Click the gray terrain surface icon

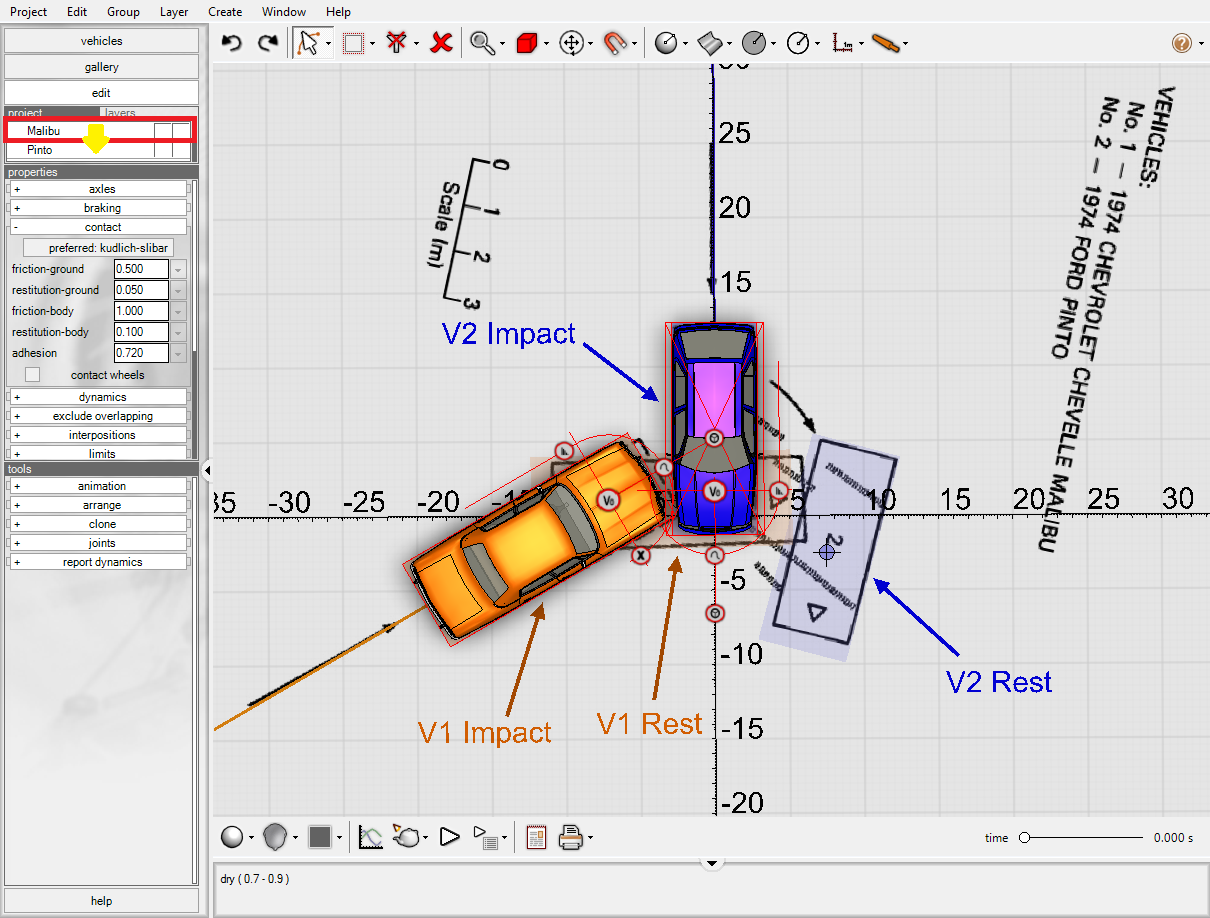tap(709, 43)
